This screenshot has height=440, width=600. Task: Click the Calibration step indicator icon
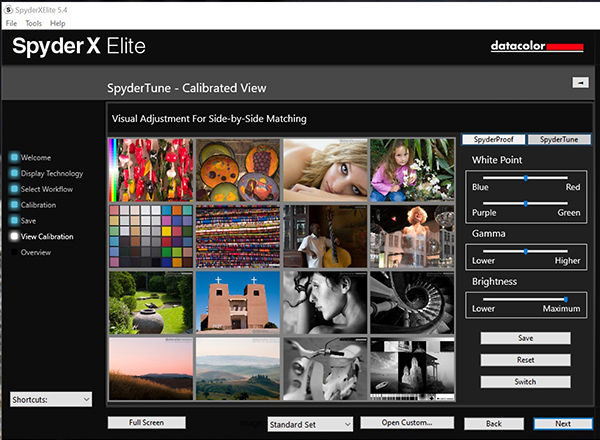coord(14,206)
